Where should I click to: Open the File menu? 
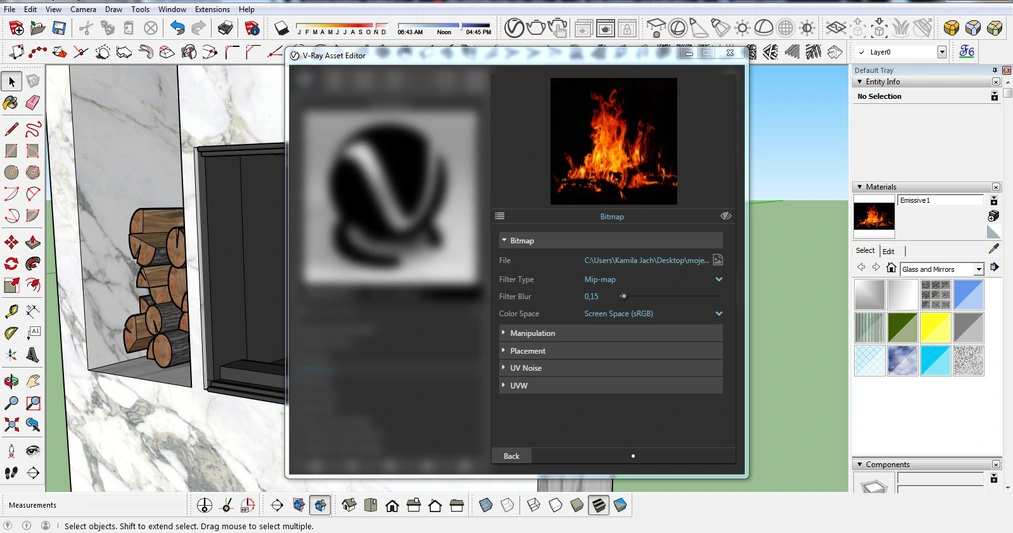click(x=10, y=9)
